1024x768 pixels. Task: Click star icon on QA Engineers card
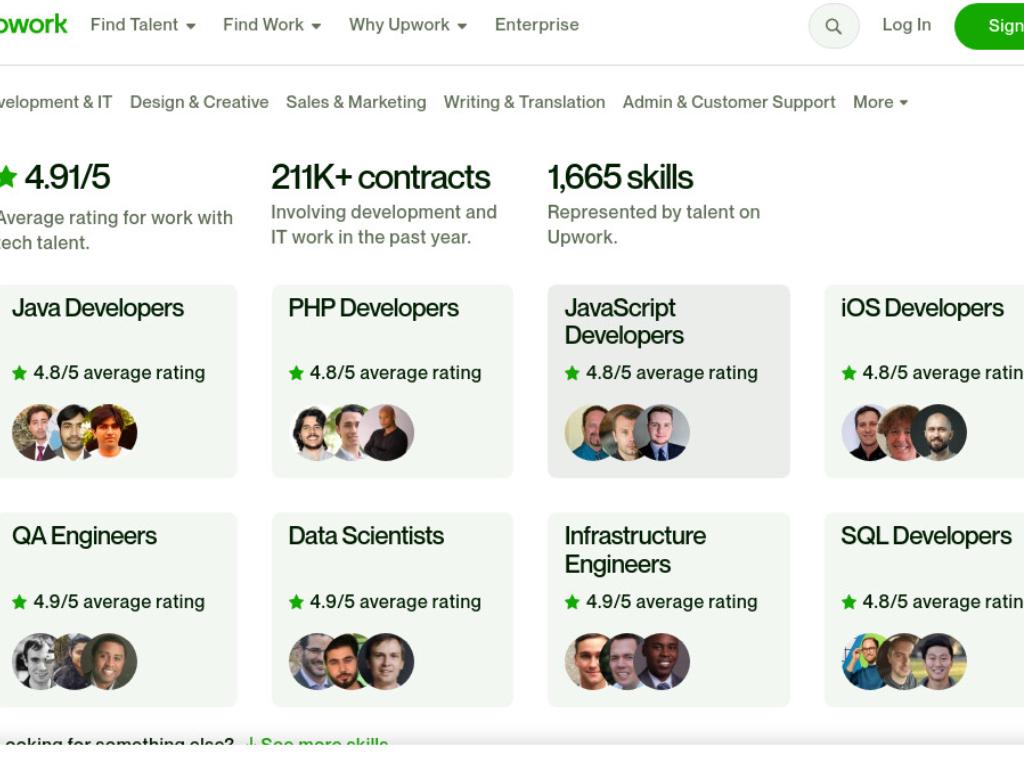point(19,602)
